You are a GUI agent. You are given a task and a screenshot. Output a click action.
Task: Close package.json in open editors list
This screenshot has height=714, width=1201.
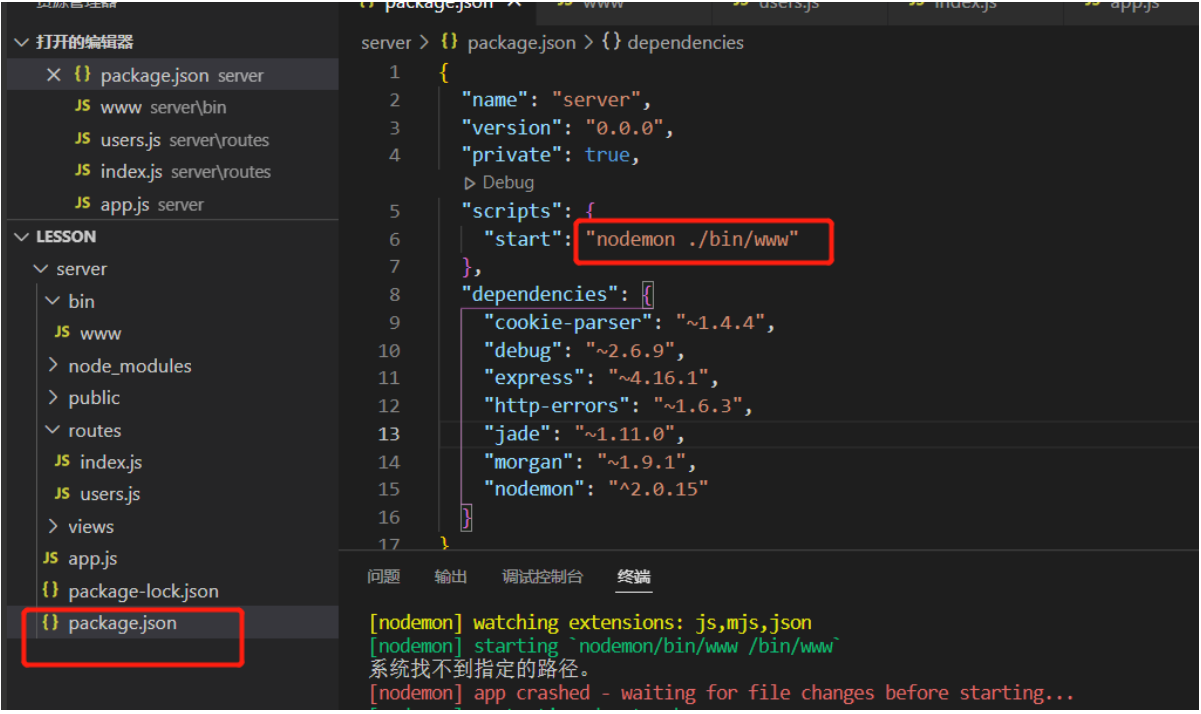point(54,75)
